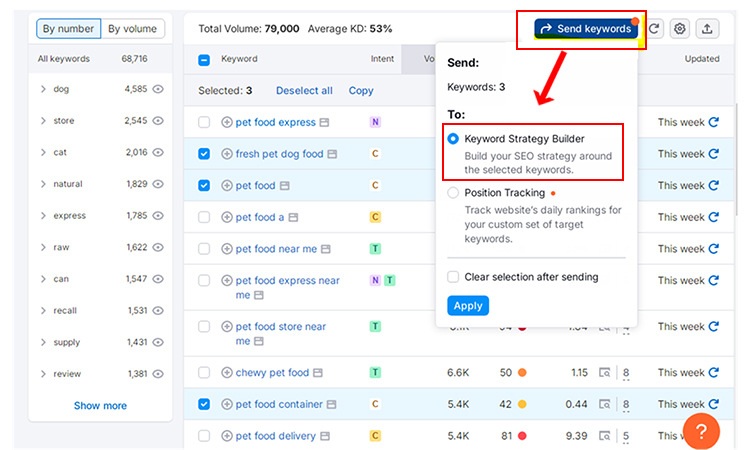This screenshot has height=450, width=750.
Task: Expand the can keyword group
Action: (43, 279)
